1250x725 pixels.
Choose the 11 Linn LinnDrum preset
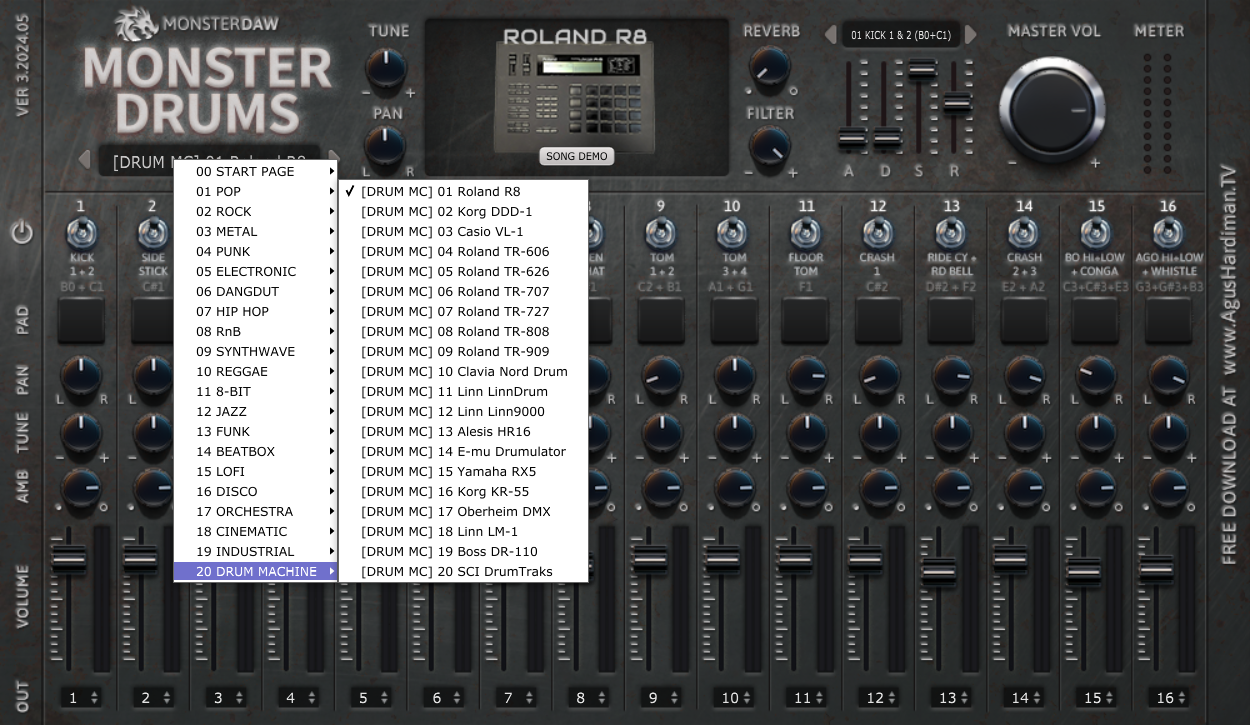[x=463, y=391]
